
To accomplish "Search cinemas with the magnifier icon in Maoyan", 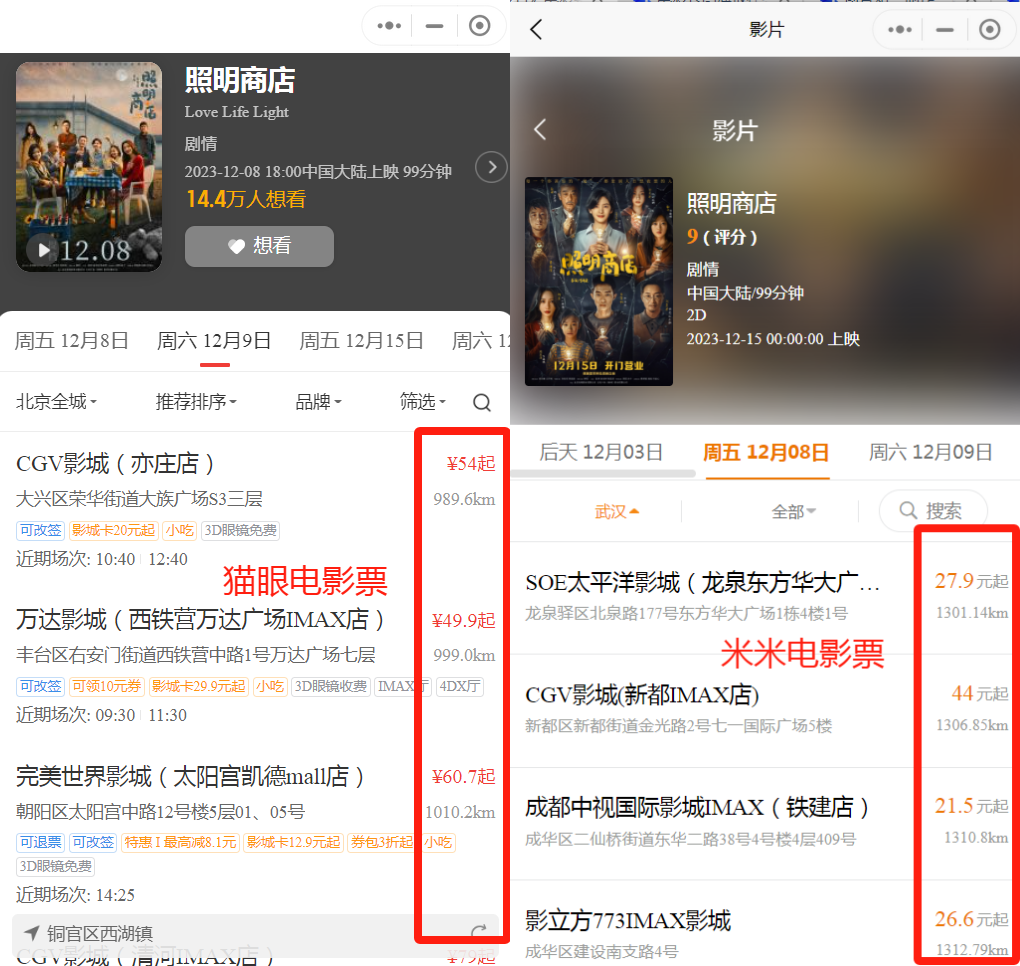I will pos(481,403).
